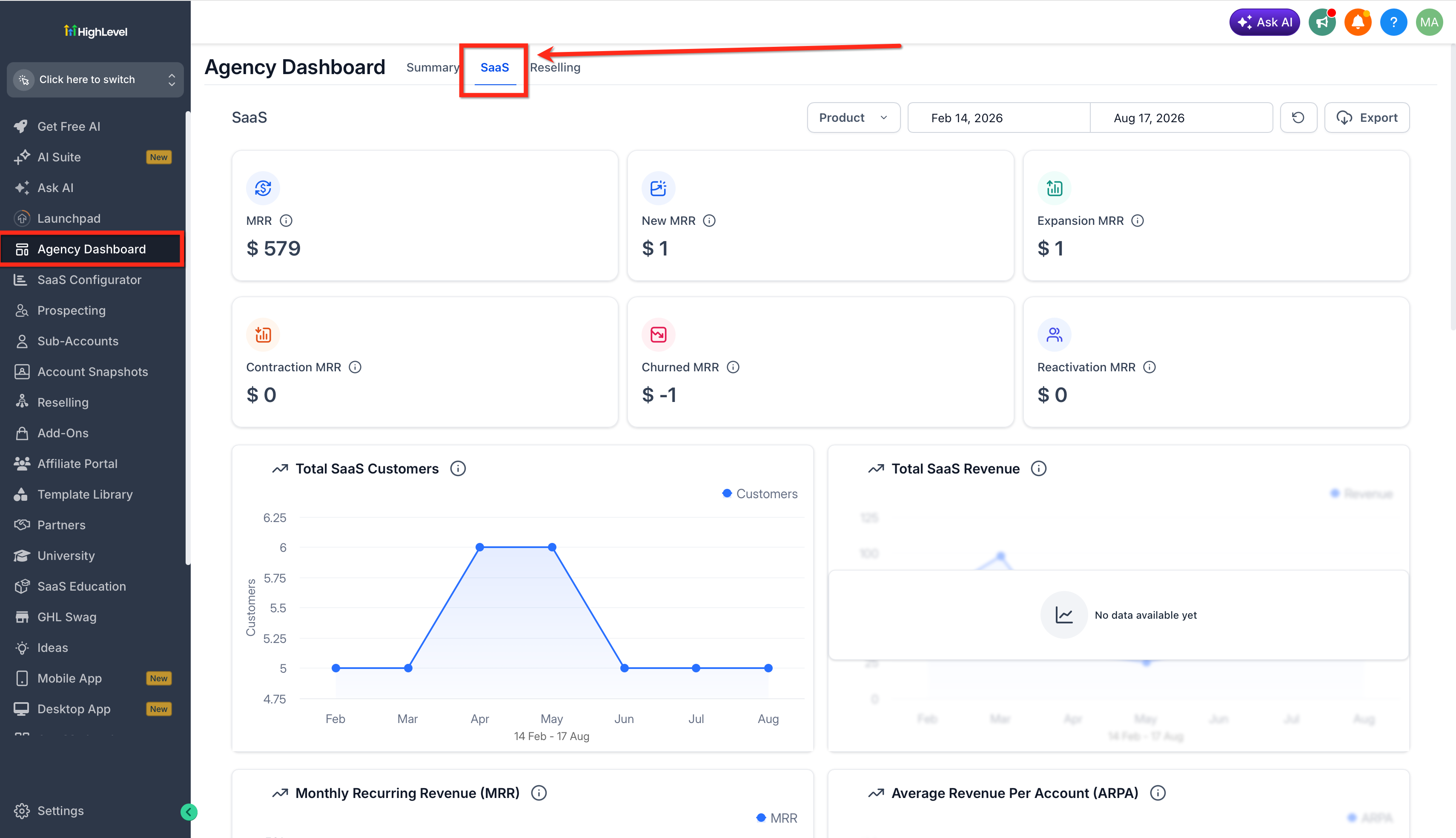Click the MRR info icon
Image resolution: width=1456 pixels, height=838 pixels.
(286, 221)
